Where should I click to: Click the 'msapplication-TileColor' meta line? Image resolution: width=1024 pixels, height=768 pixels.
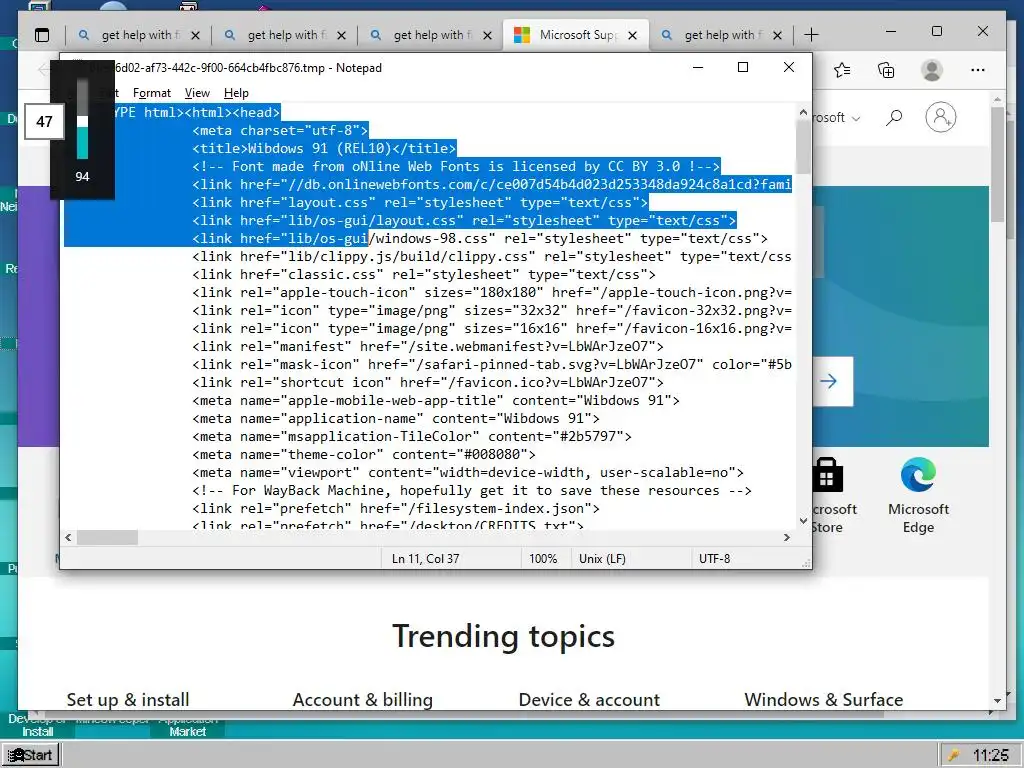click(x=411, y=436)
